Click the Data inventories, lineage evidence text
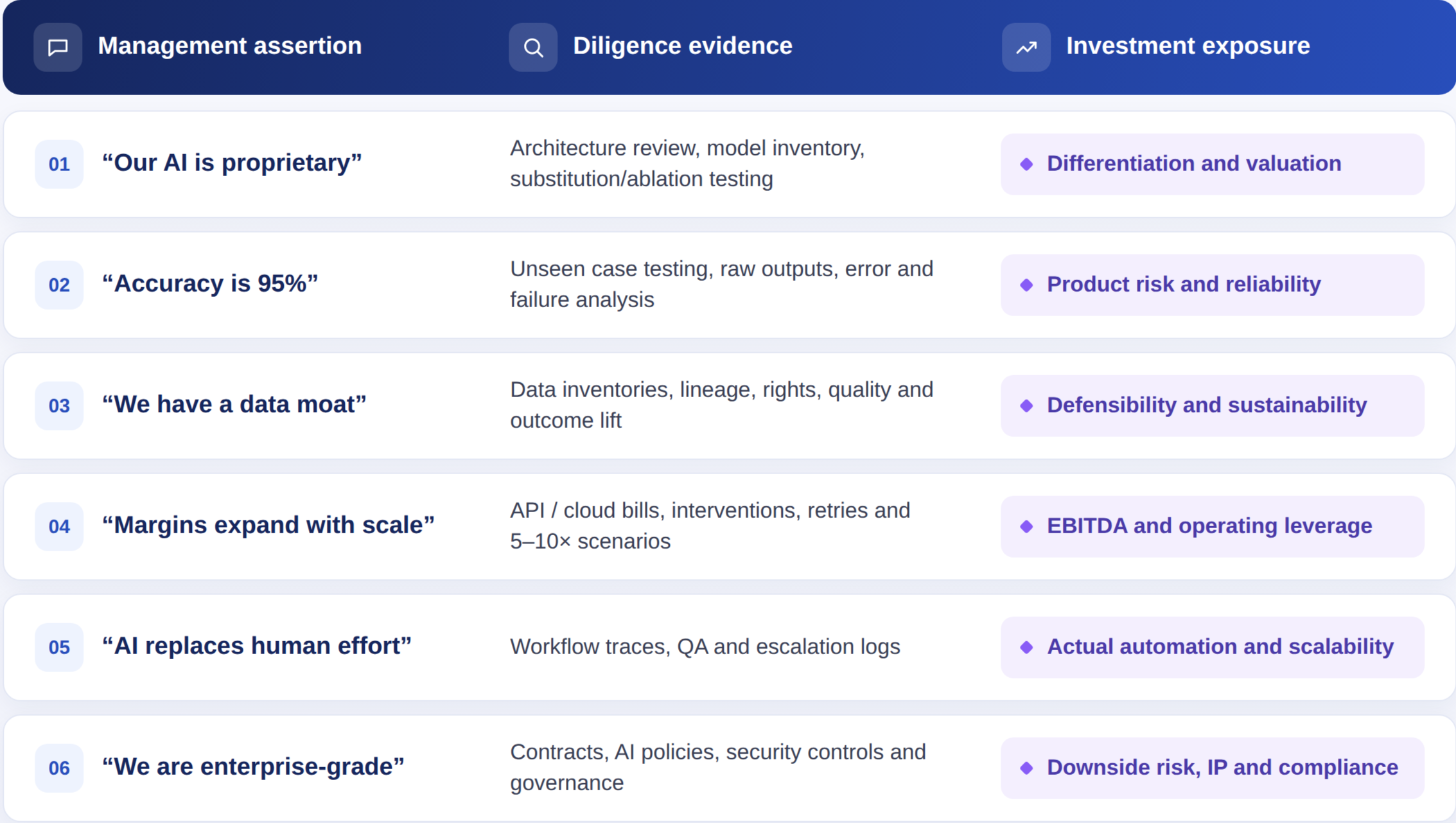 click(722, 405)
